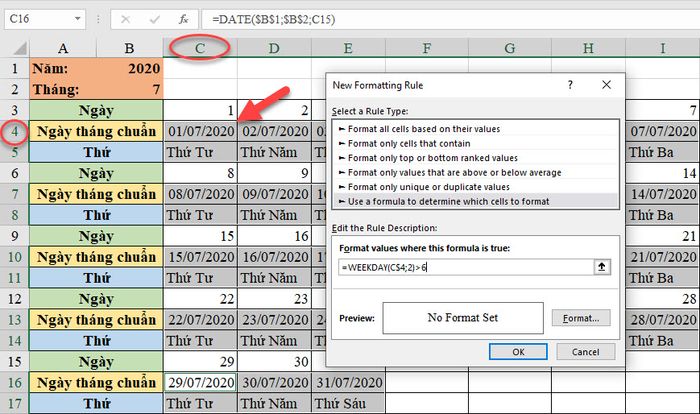
Task: Select column C header
Action: pyautogui.click(x=200, y=48)
